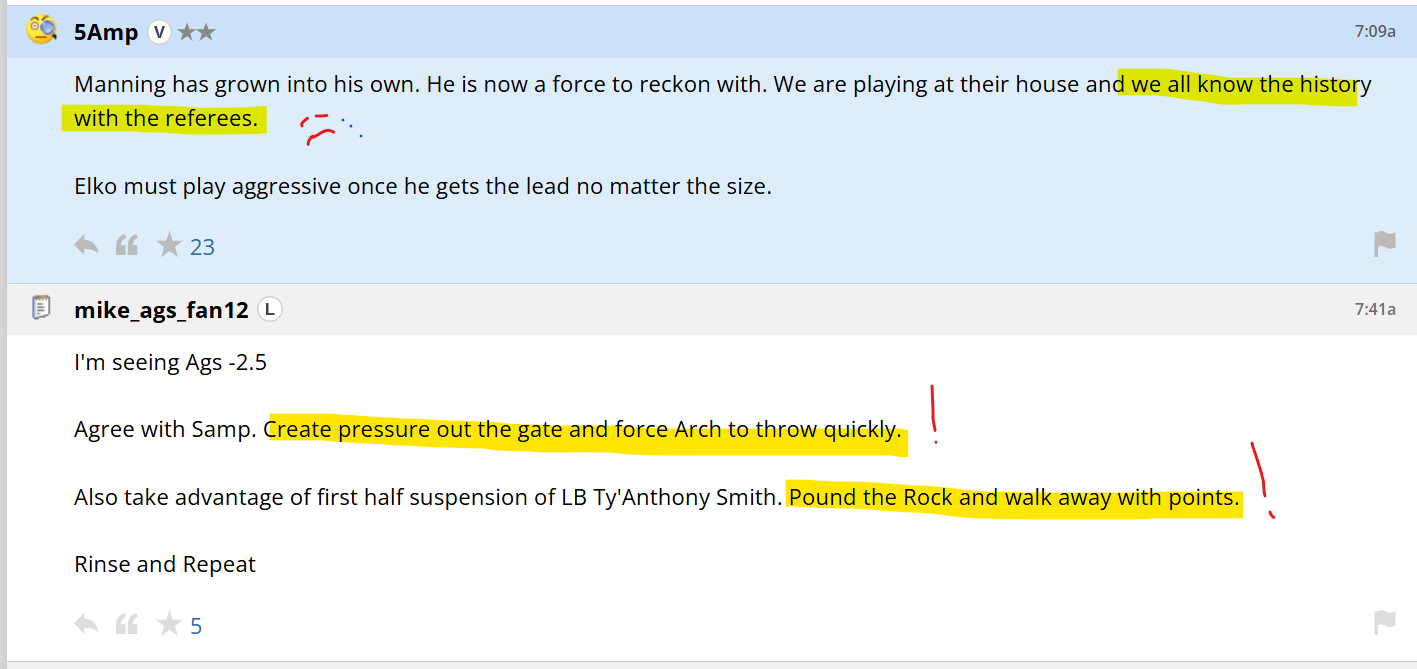The width and height of the screenshot is (1417, 669).
Task: Star 5Amp's post
Action: tap(169, 245)
